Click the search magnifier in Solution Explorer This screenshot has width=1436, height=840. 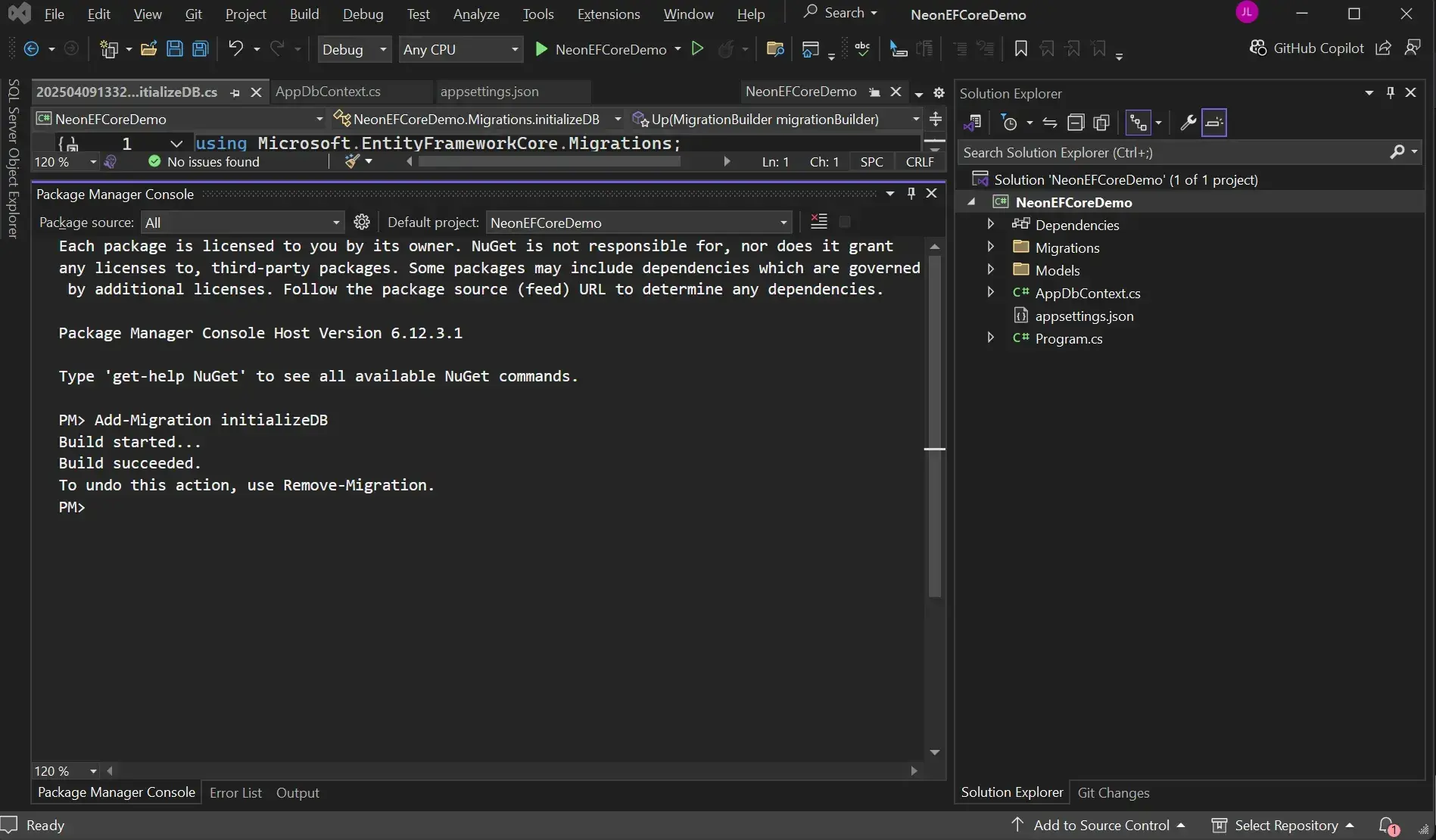pos(1397,152)
